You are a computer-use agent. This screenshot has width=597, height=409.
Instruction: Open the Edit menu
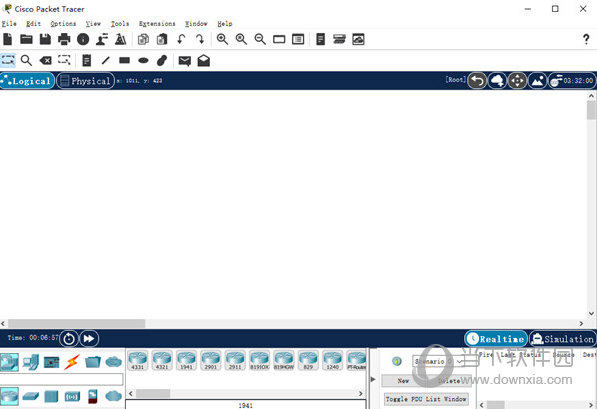tap(34, 24)
